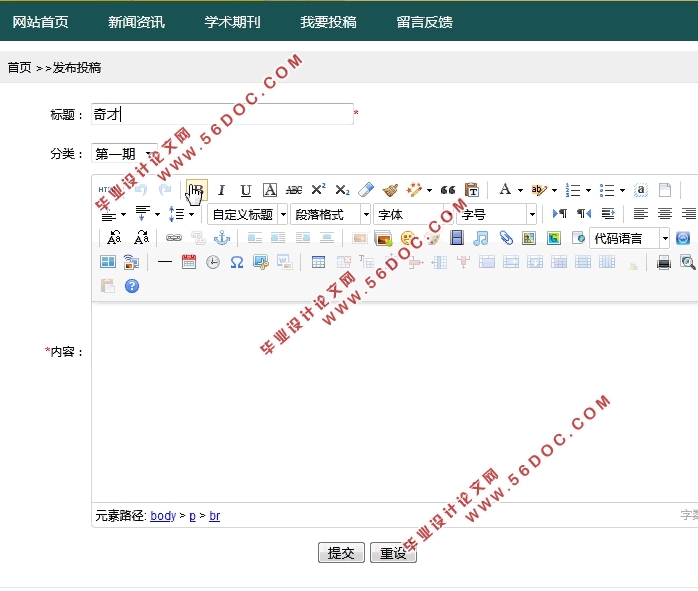Click the superscript icon
The image size is (698, 591).
tap(318, 190)
